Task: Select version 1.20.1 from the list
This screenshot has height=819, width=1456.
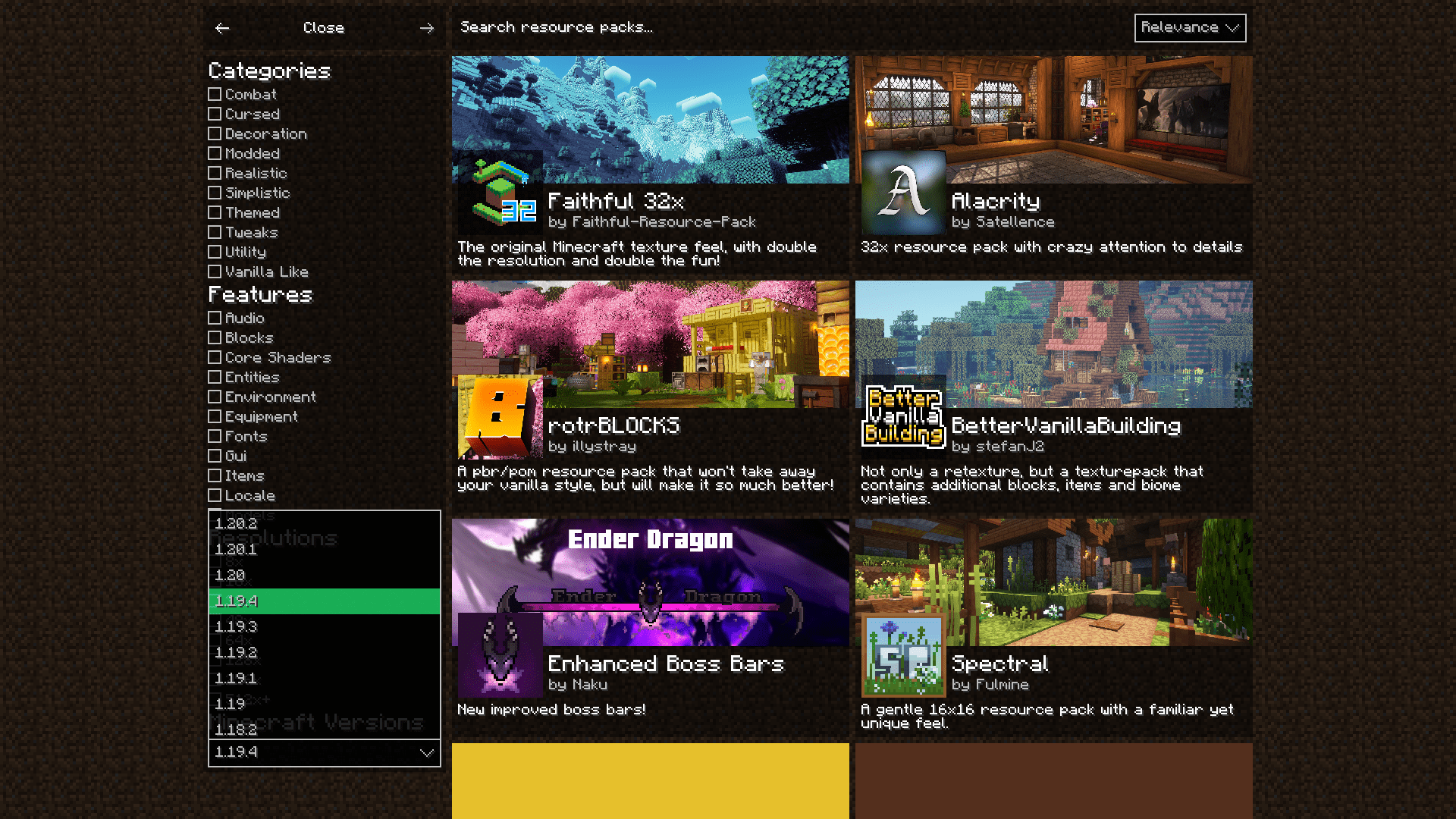Action: coord(325,549)
